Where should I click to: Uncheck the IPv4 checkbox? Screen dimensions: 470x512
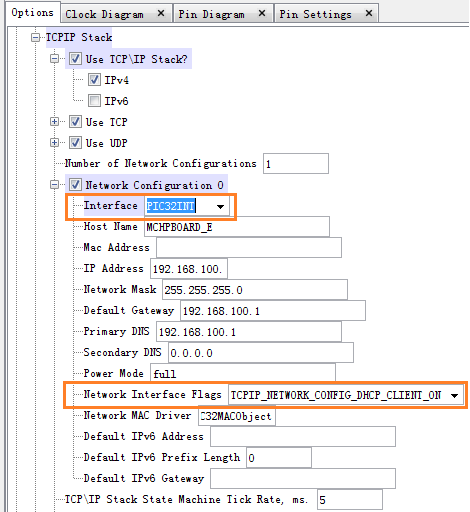[x=94, y=80]
